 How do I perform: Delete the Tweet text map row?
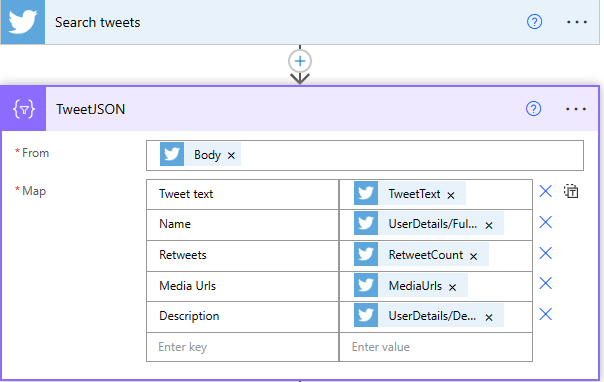tap(545, 191)
